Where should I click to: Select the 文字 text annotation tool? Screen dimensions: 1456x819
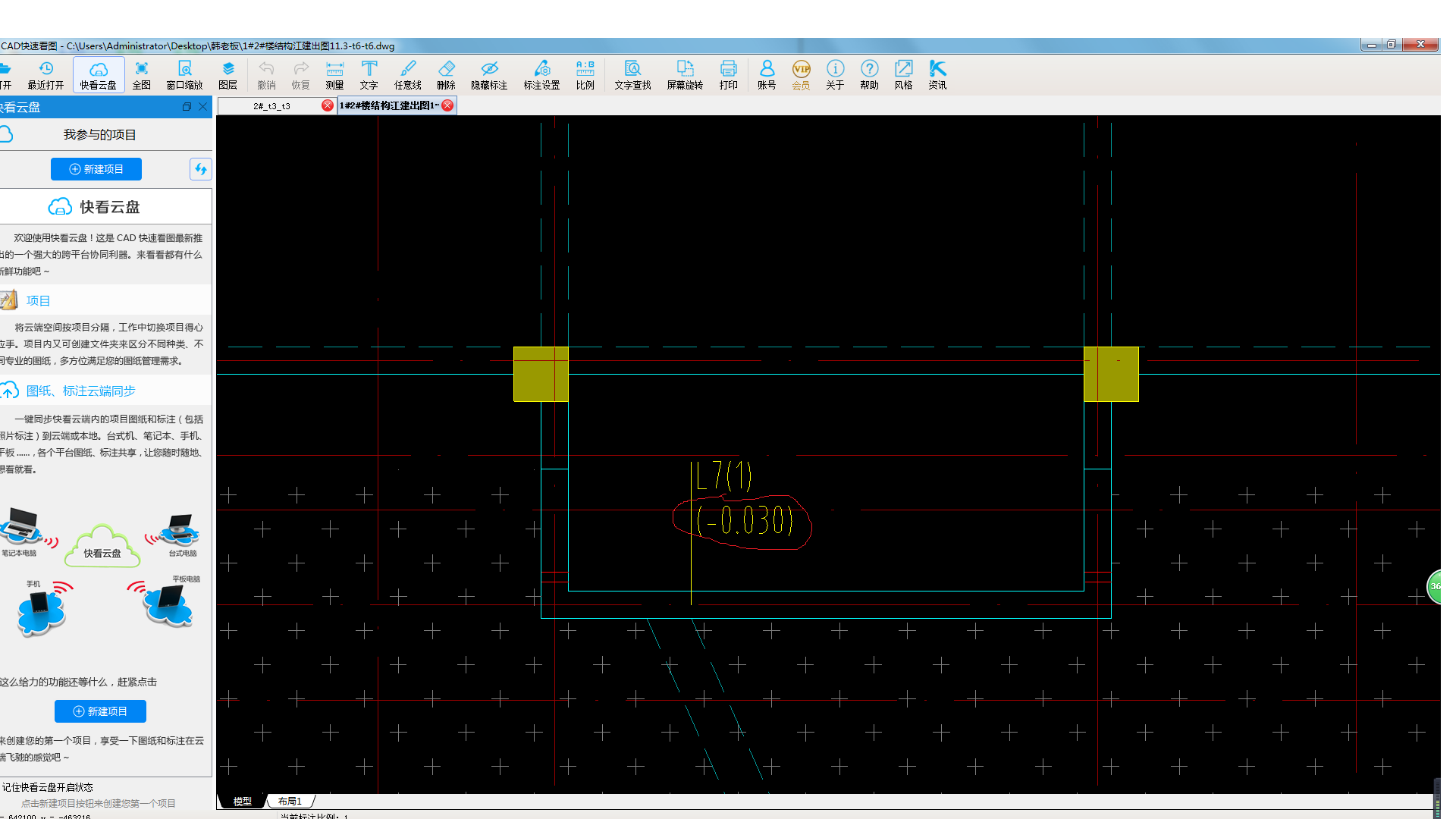[x=369, y=75]
